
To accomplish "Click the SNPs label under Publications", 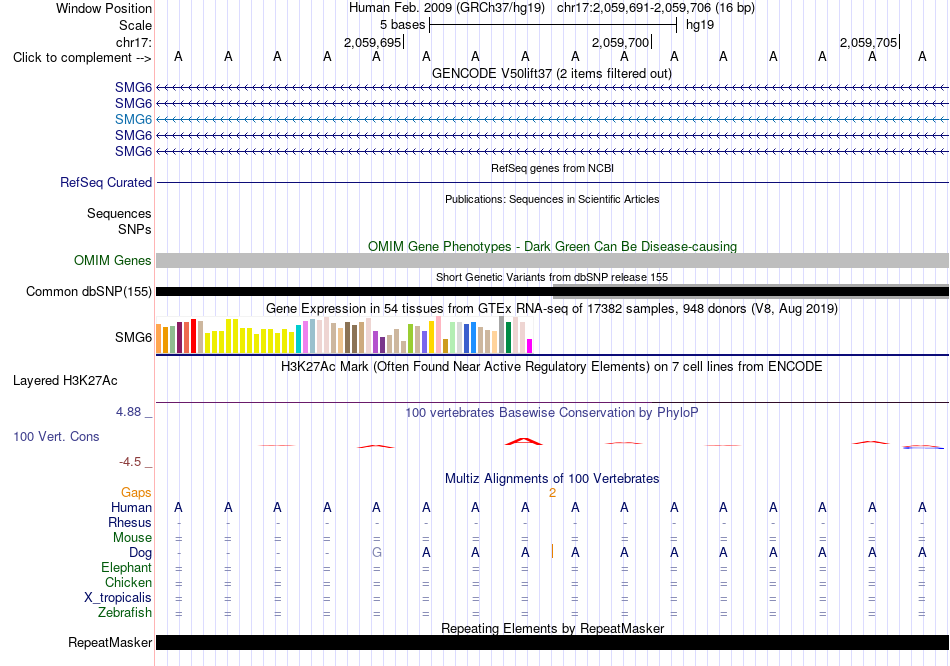I will coord(135,229).
